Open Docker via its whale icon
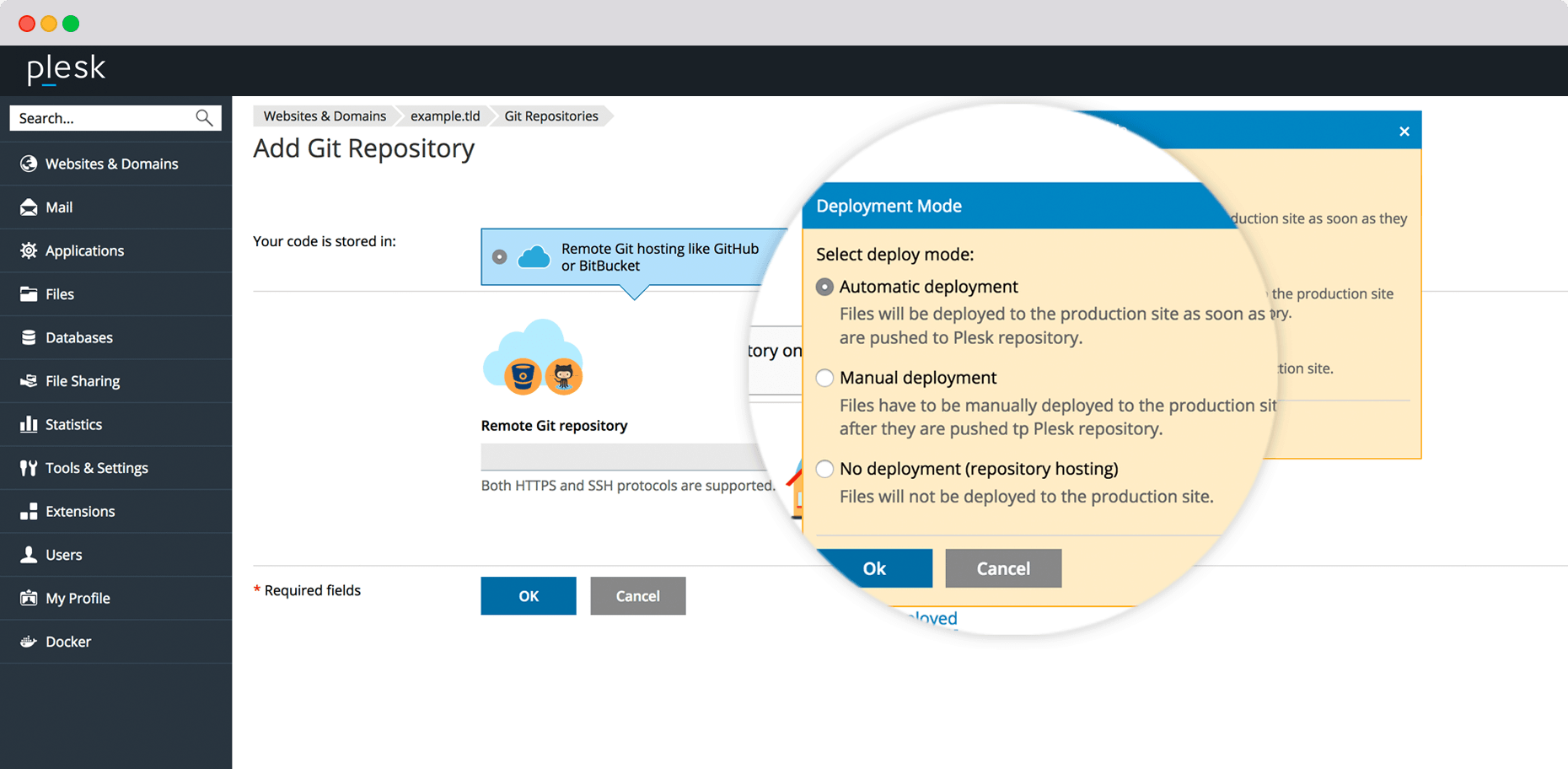1568x769 pixels. [x=29, y=642]
